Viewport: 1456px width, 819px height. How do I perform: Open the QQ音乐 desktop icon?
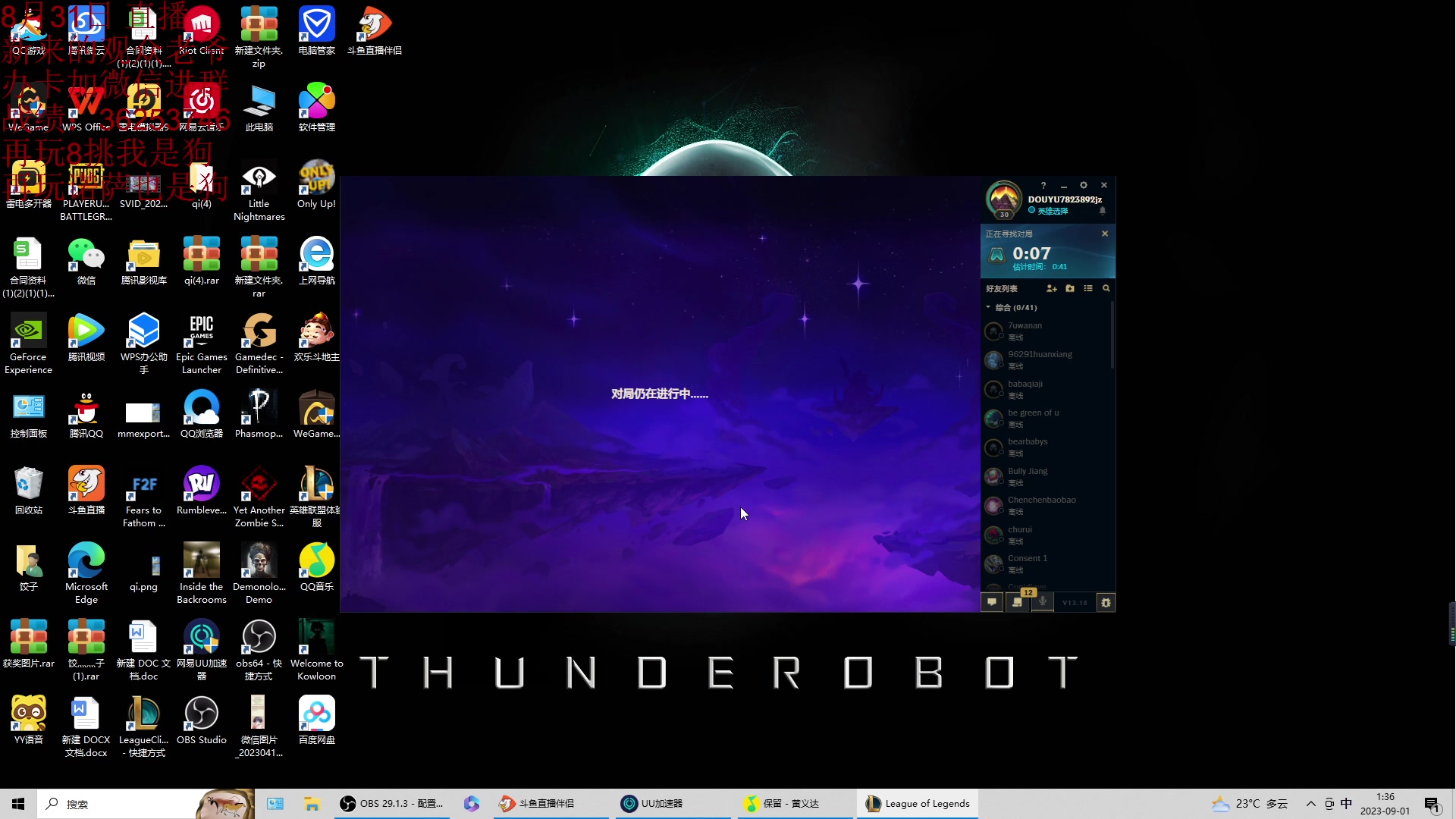[316, 567]
